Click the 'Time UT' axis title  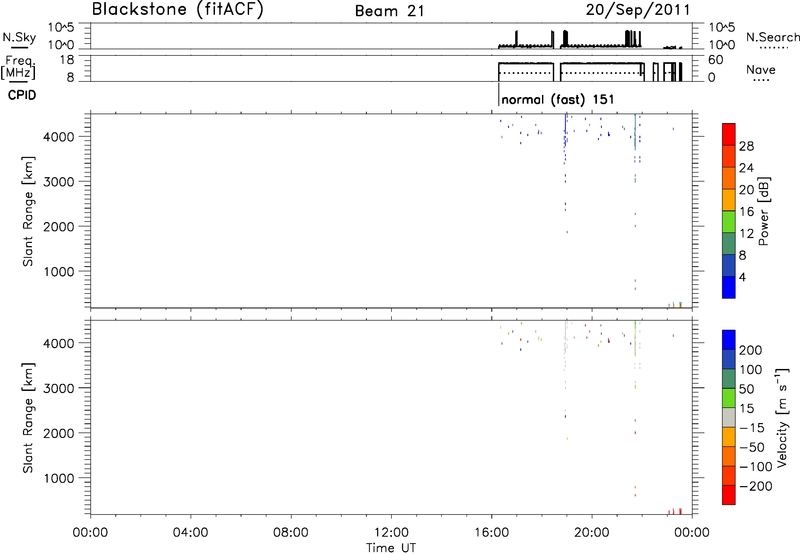point(391,548)
